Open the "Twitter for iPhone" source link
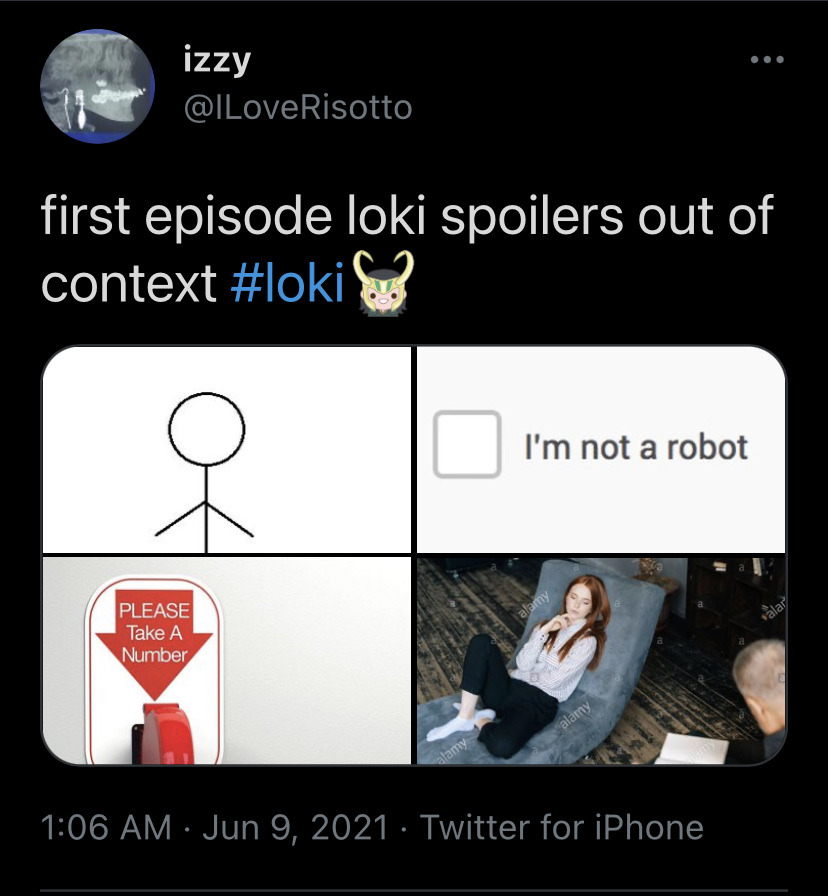The width and height of the screenshot is (828, 896). coord(562,827)
